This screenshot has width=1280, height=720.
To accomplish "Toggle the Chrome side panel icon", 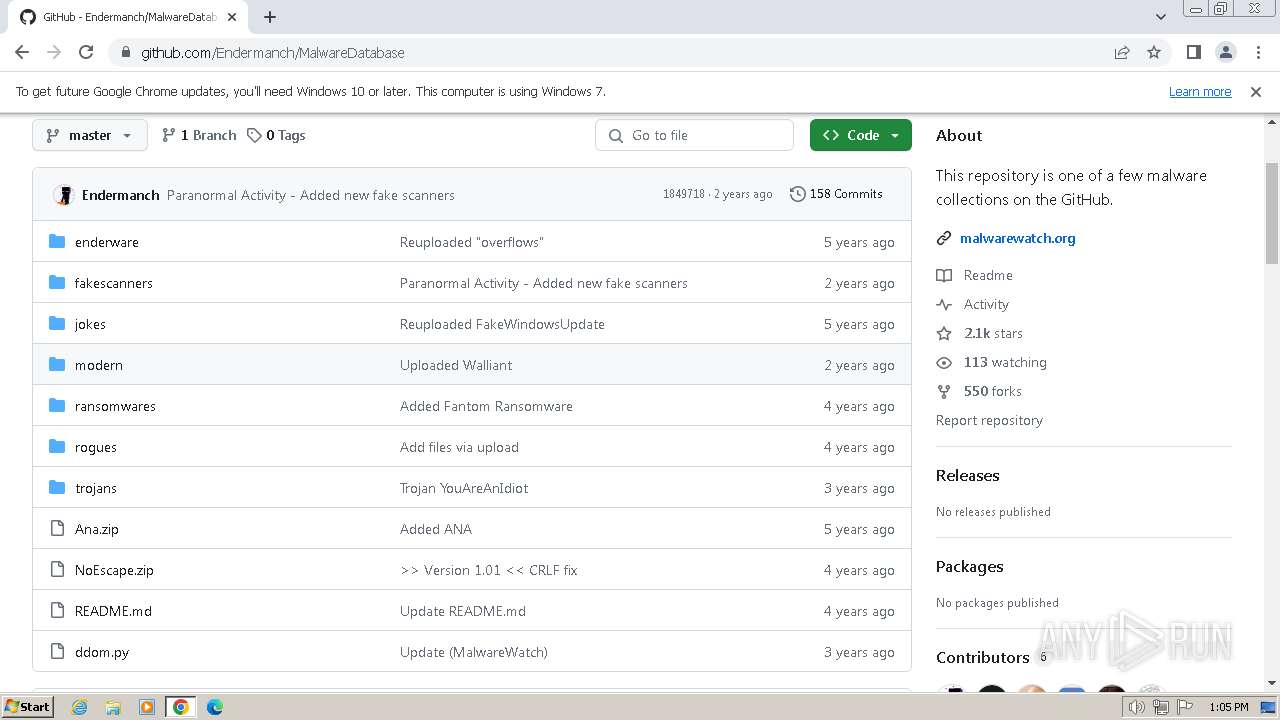I will [x=1193, y=52].
